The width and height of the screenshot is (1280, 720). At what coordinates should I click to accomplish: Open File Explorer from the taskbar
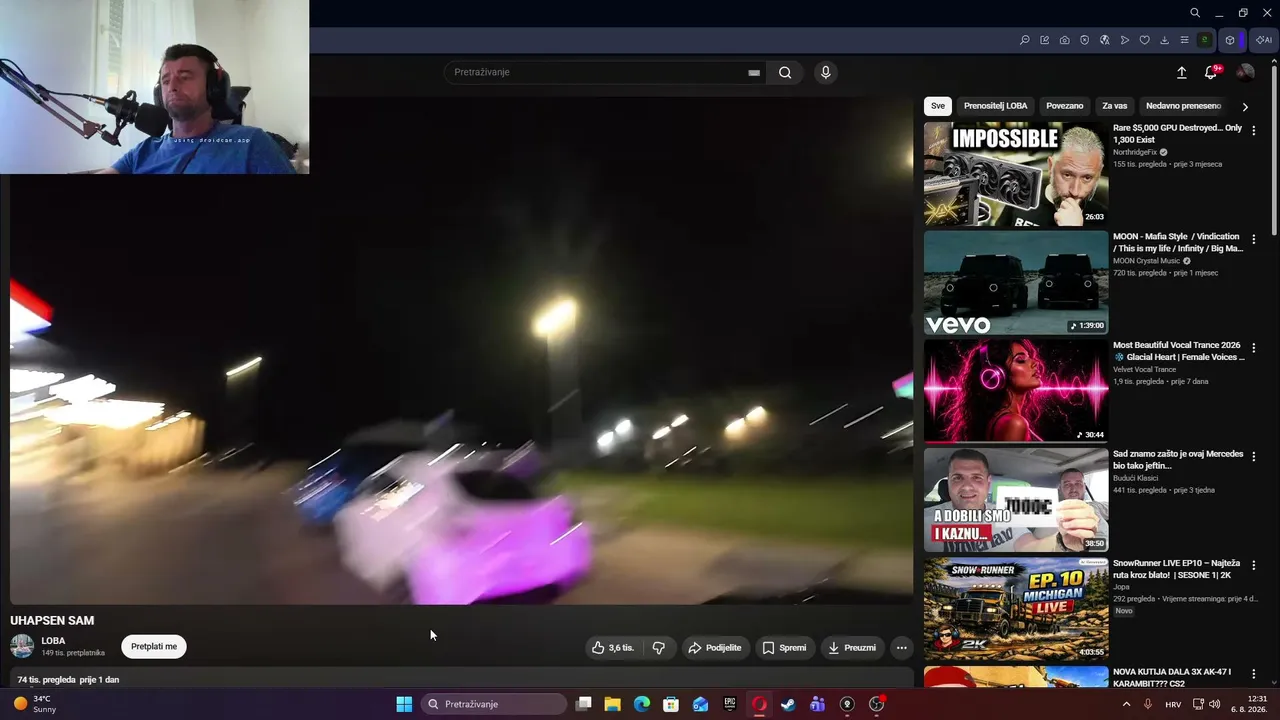613,704
